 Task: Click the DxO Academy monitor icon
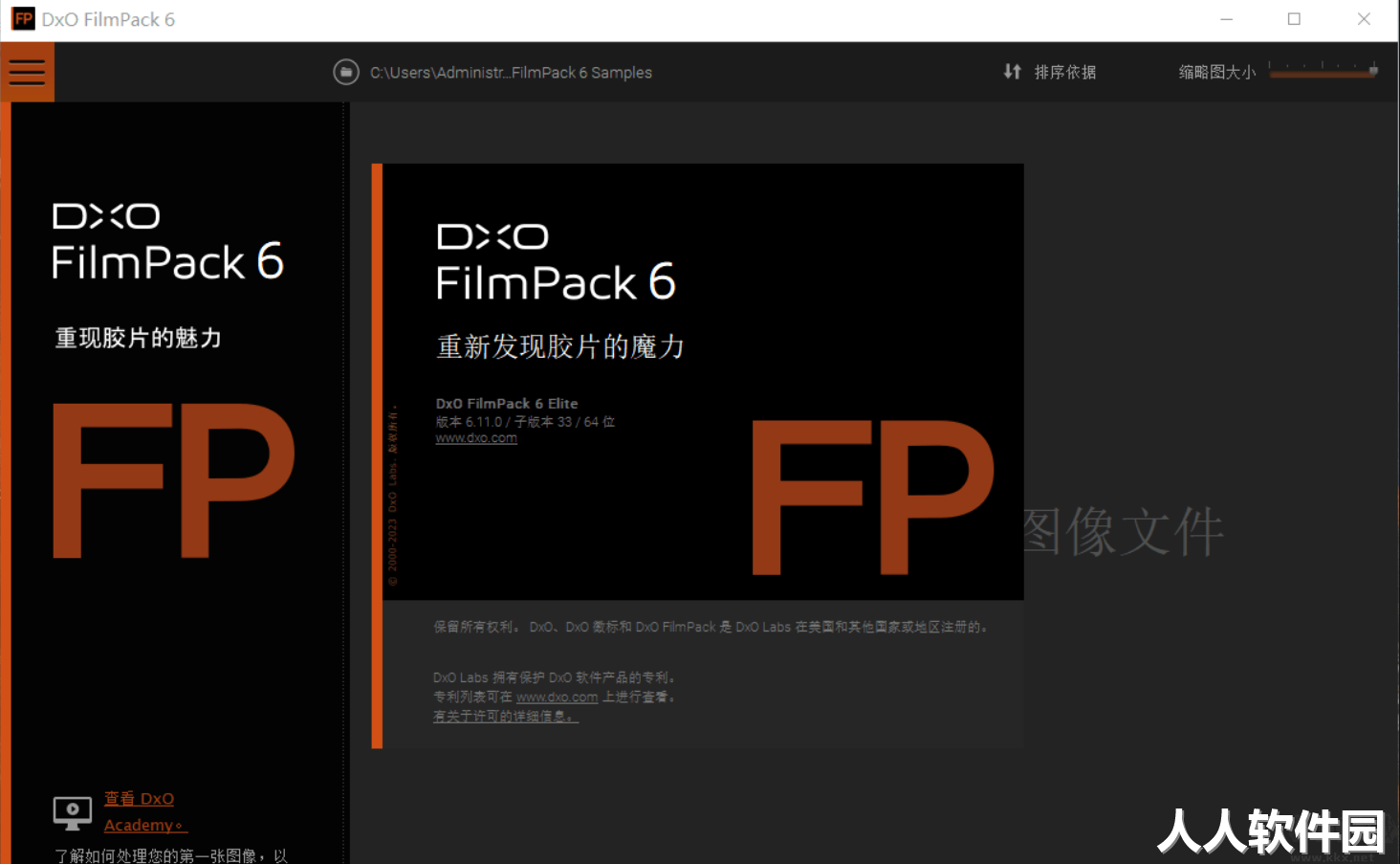coord(73,813)
